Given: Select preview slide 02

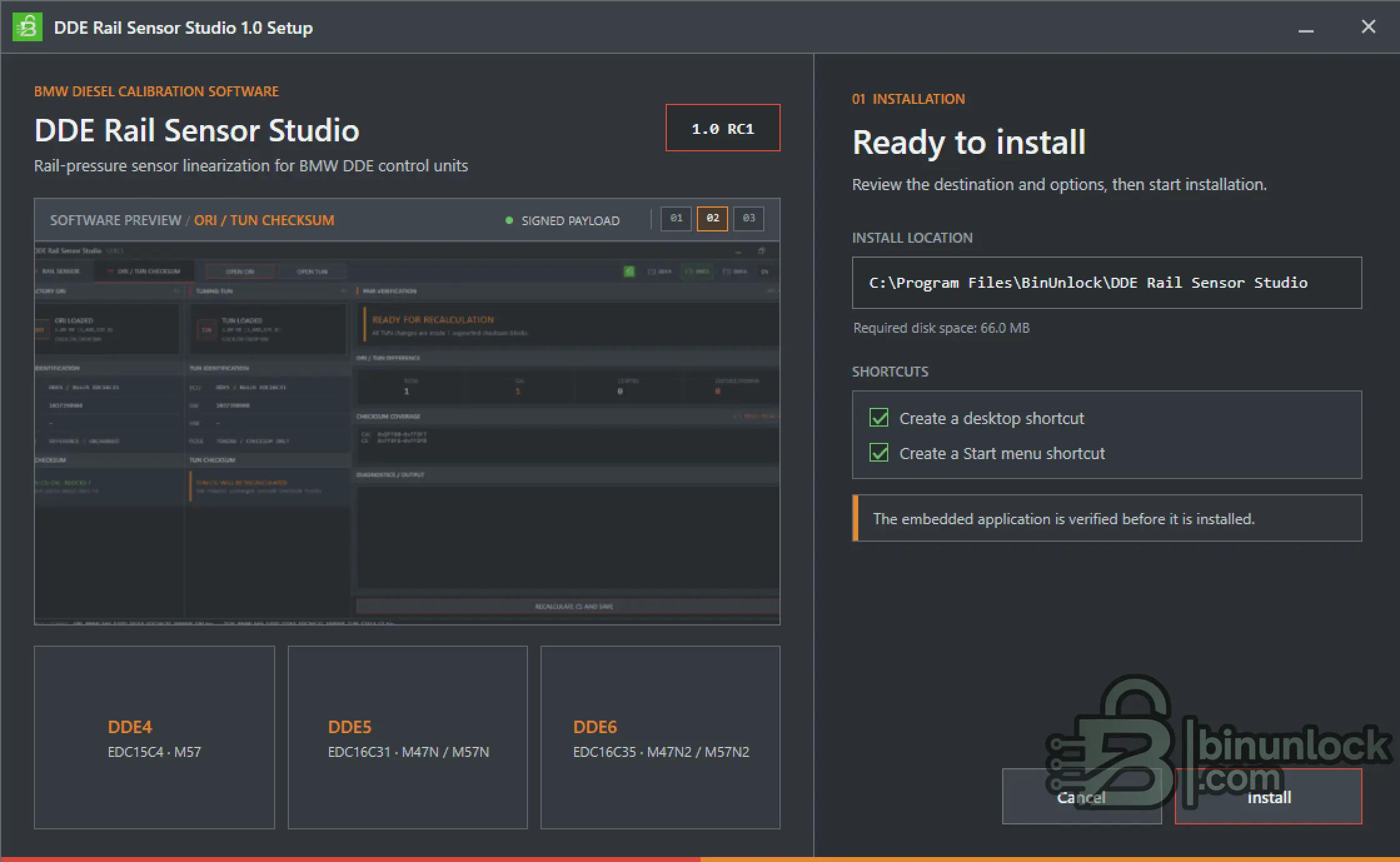Looking at the screenshot, I should pyautogui.click(x=713, y=218).
